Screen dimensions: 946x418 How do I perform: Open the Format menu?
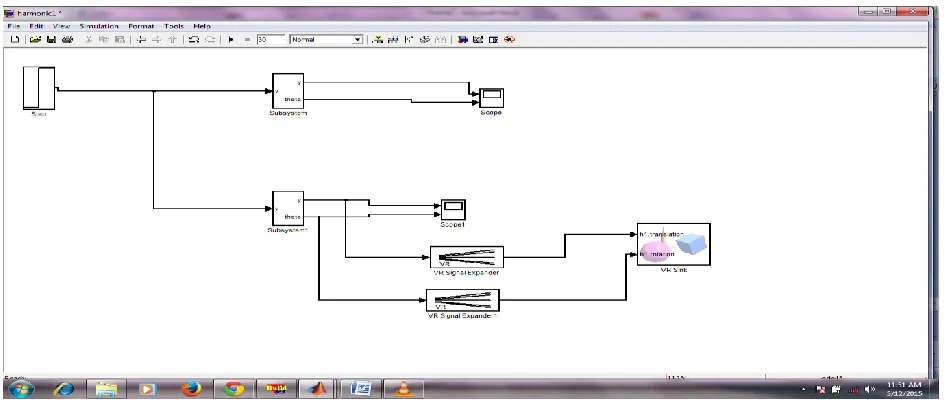[x=141, y=27]
